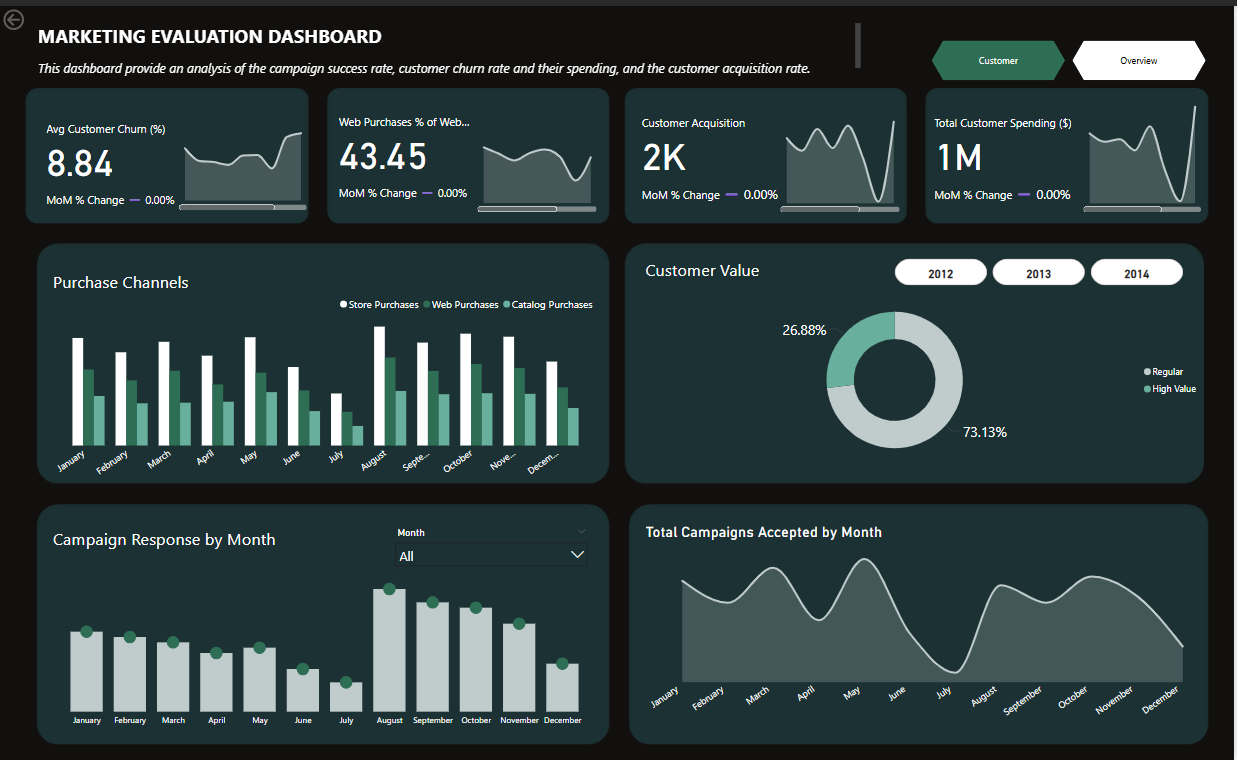Screen dimensions: 1237x760
Task: Click the 2014 year button
Action: point(1136,271)
